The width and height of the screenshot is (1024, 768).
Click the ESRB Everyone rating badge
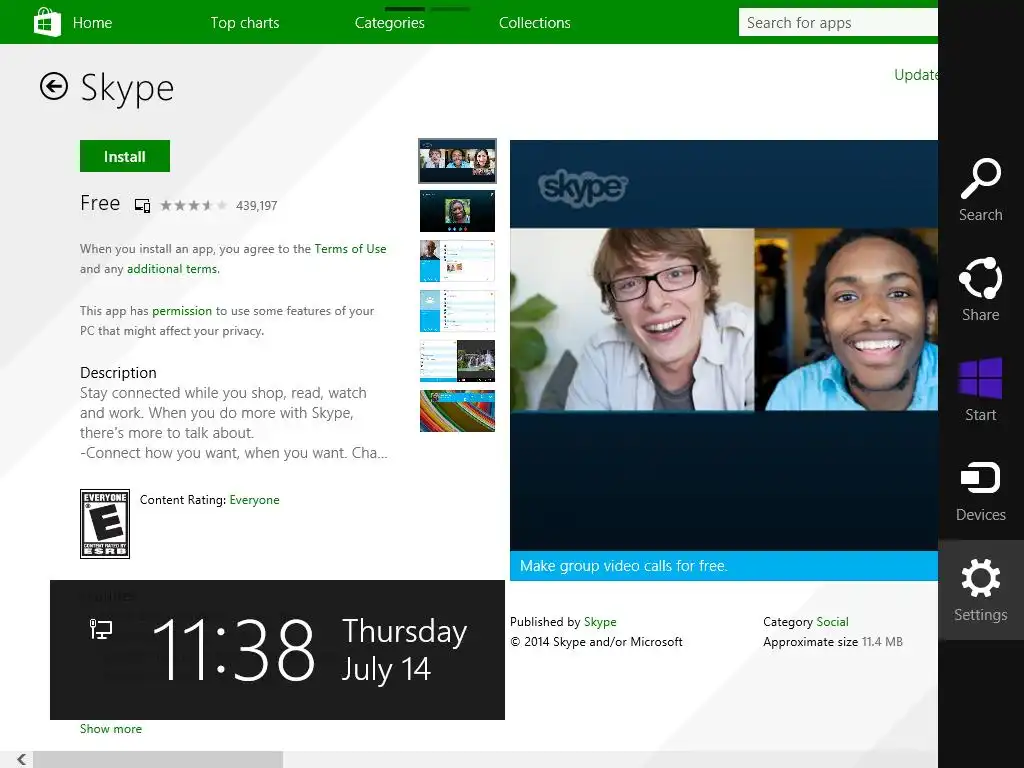pos(104,524)
